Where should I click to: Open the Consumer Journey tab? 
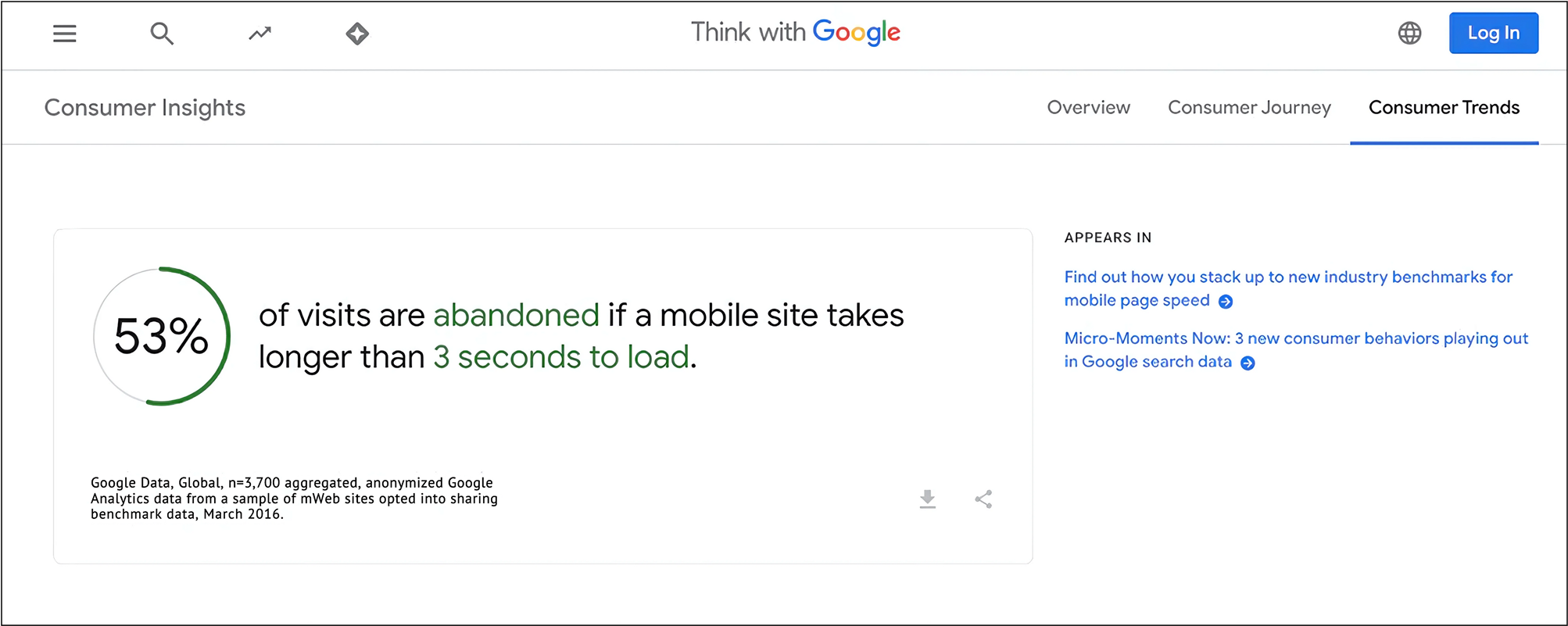coord(1248,107)
